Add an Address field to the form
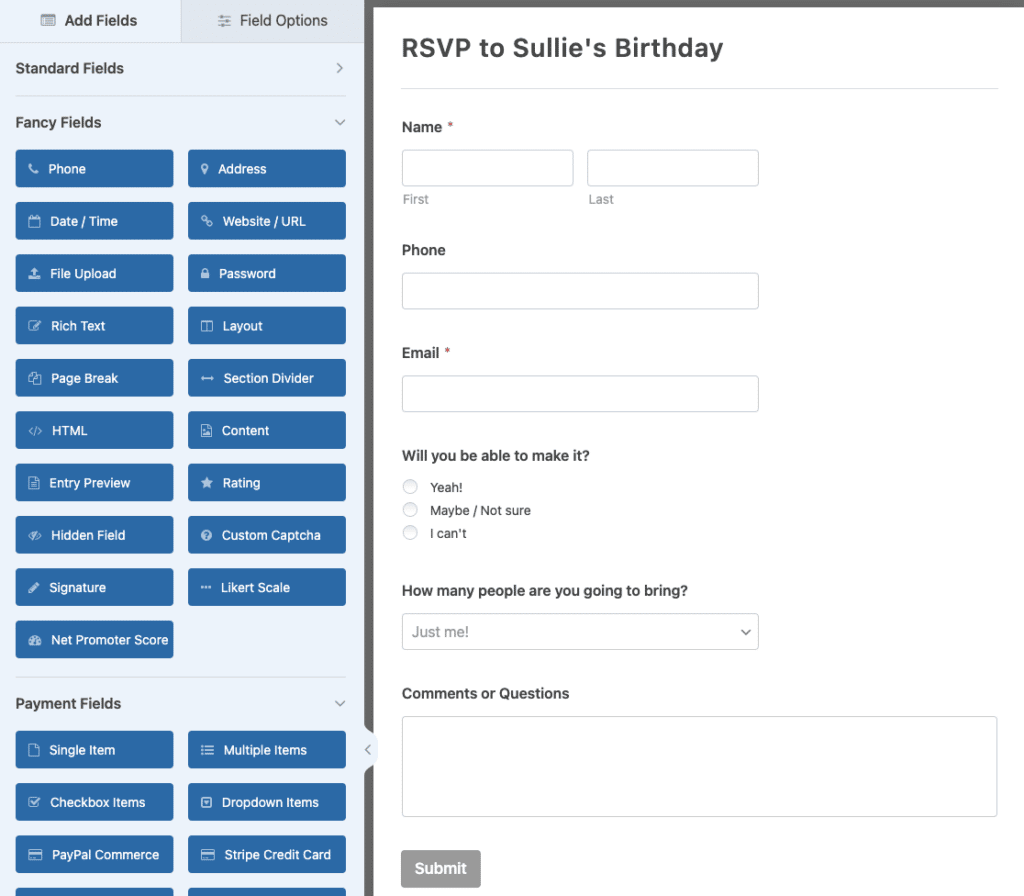 (266, 168)
